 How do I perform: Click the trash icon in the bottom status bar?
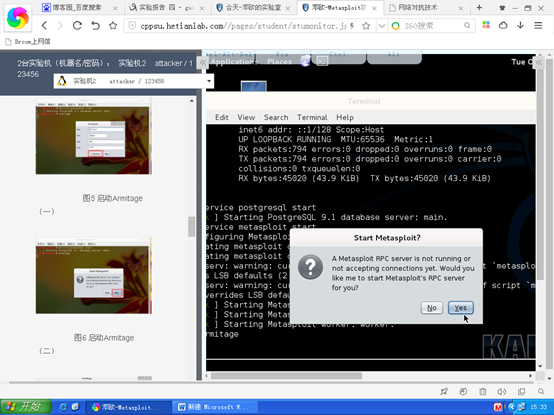click(x=483, y=391)
